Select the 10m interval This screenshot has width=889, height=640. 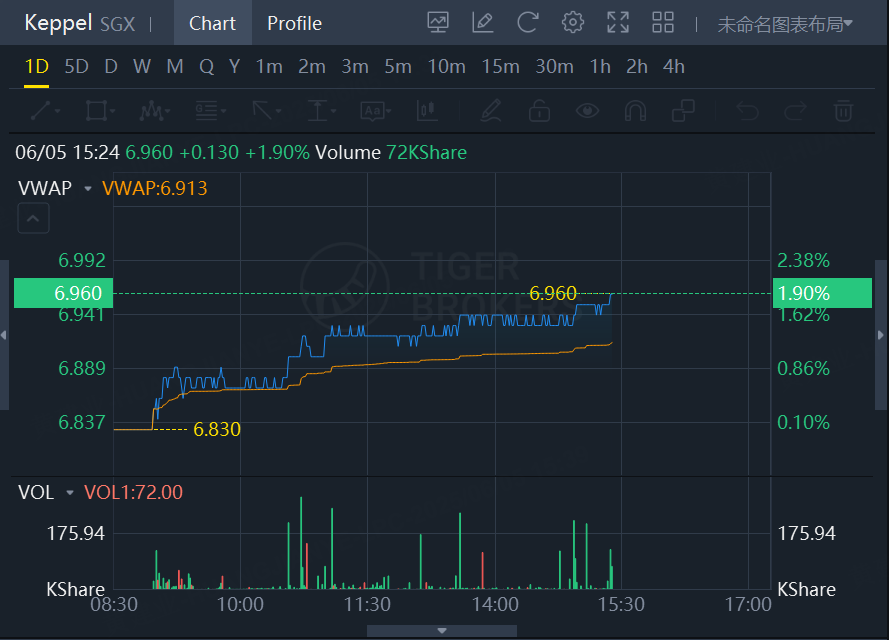coord(446,67)
